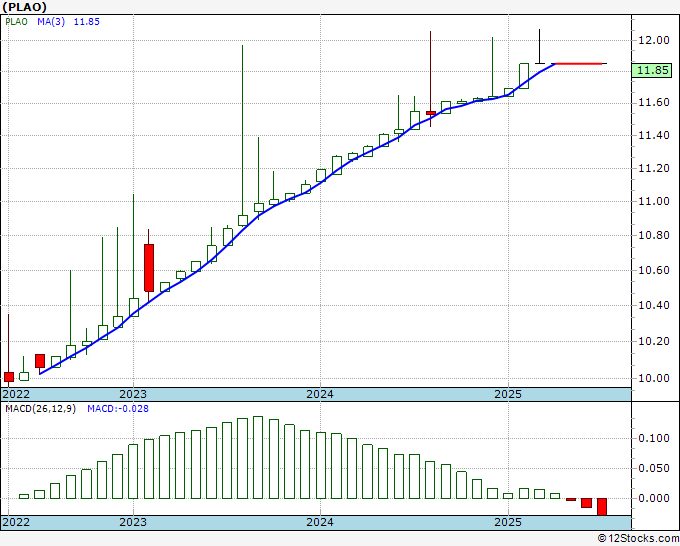This screenshot has width=680, height=546.
Task: Click the MA(3) legend label
Action: click(51, 22)
